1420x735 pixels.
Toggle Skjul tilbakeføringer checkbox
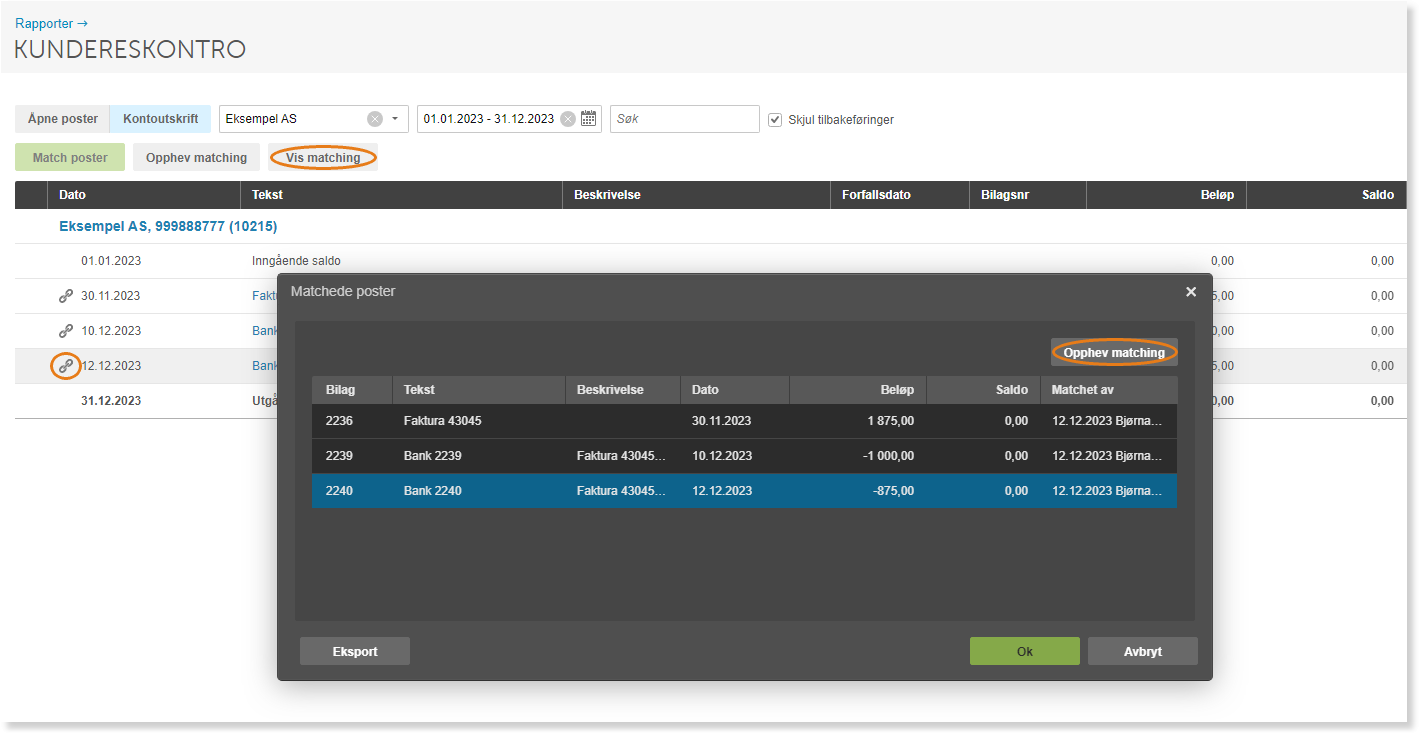(775, 119)
